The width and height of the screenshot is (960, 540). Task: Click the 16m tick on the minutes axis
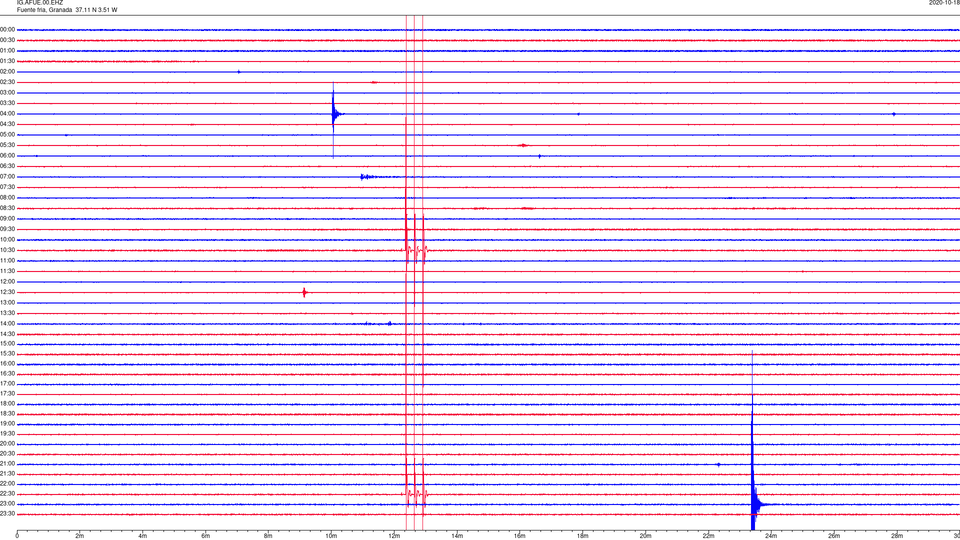pos(520,536)
